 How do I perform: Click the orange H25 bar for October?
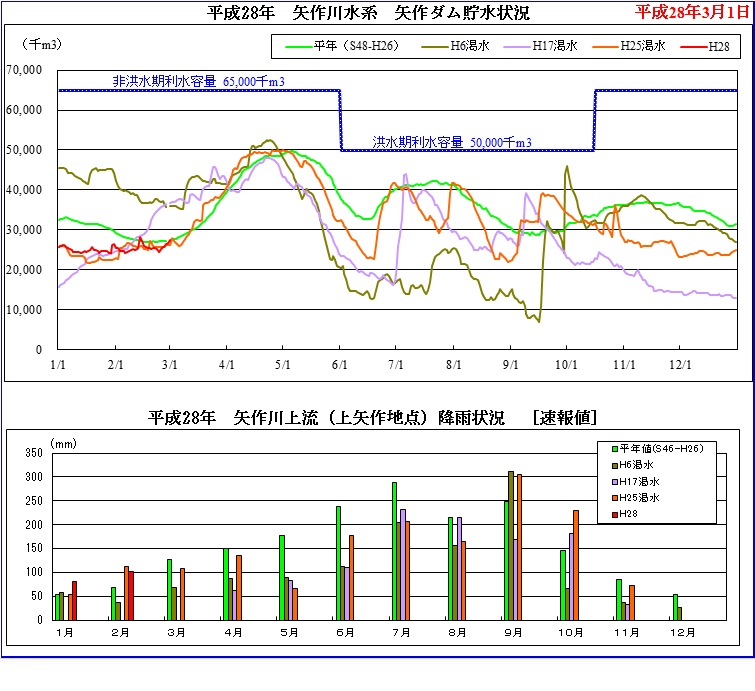point(576,565)
